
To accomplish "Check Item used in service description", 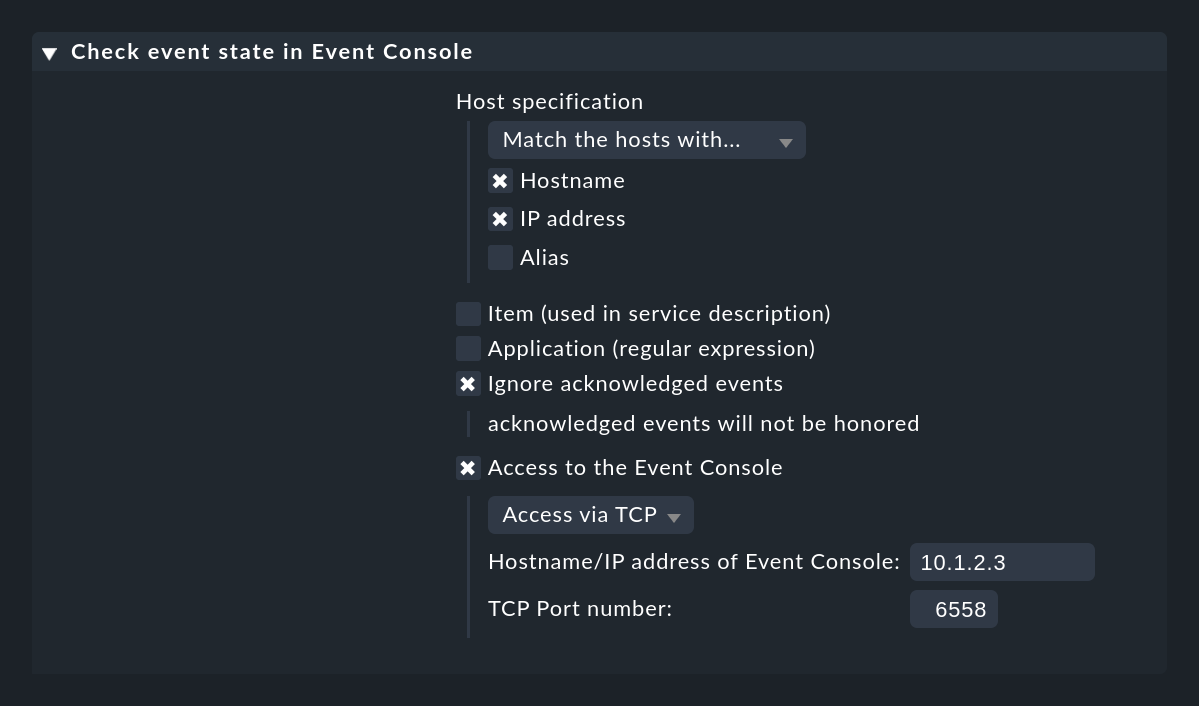I will point(468,313).
